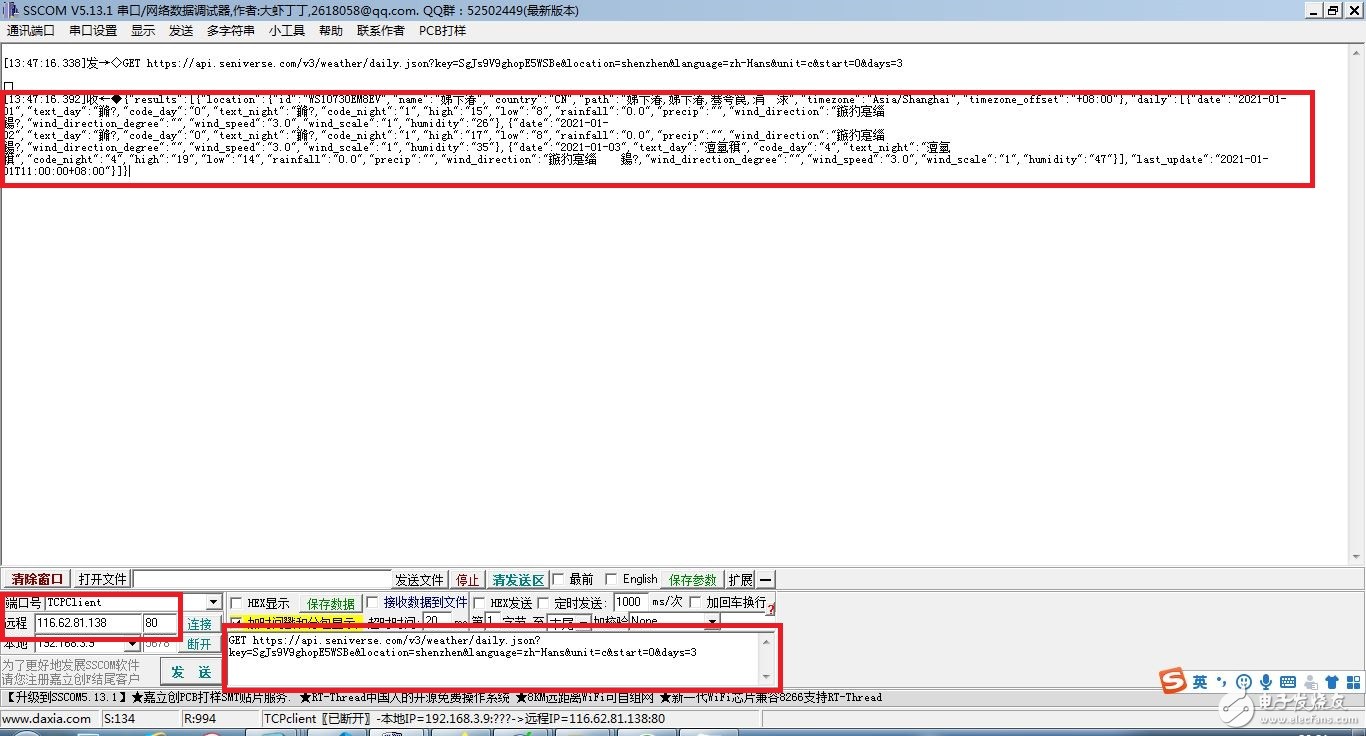Open the 帮助 menu
The image size is (1366, 736).
331,31
